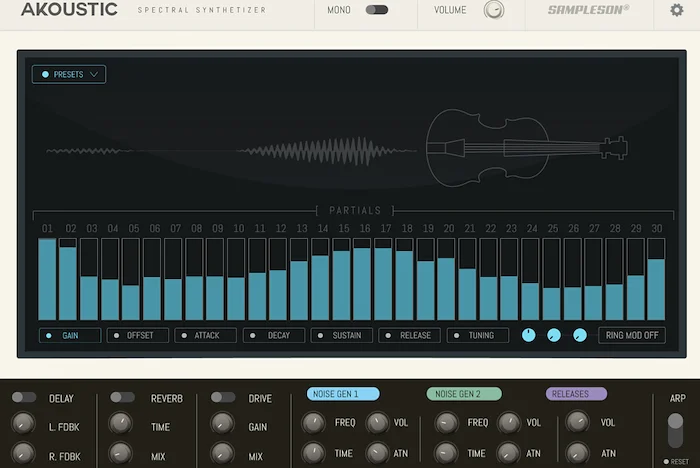
Task: Click the NOISE GEN 1 button
Action: (x=343, y=394)
